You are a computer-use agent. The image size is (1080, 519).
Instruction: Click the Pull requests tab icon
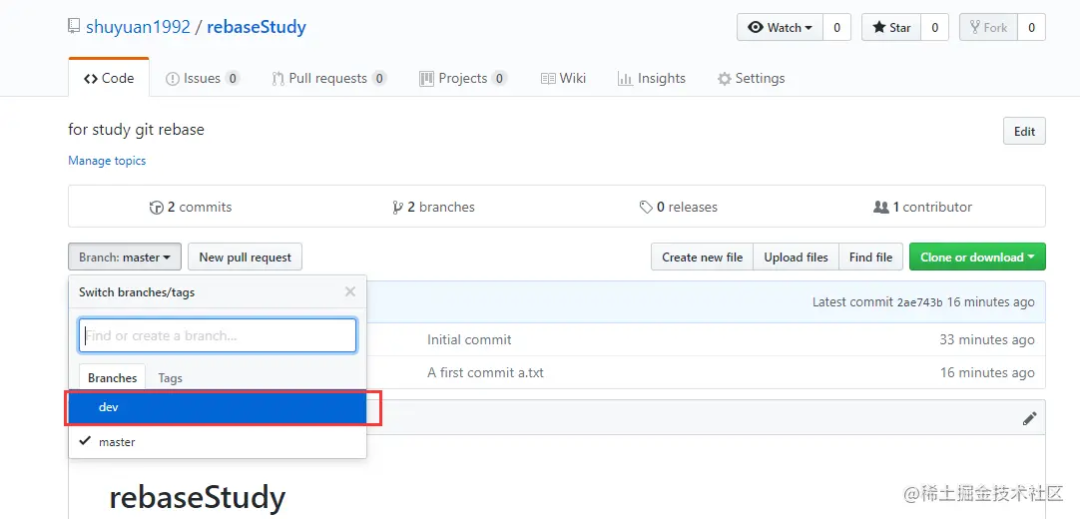[x=278, y=79]
